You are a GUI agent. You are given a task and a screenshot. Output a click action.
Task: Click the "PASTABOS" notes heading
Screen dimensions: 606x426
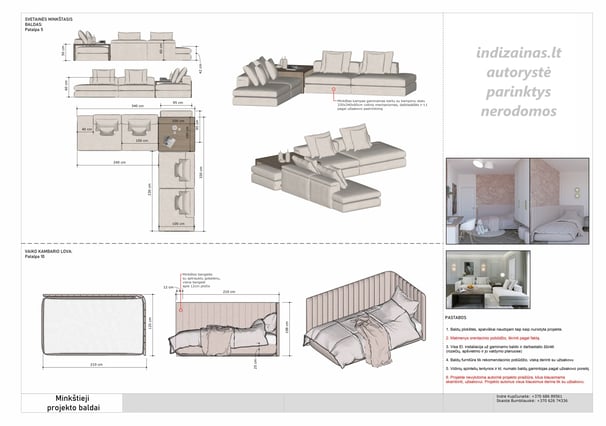455,317
